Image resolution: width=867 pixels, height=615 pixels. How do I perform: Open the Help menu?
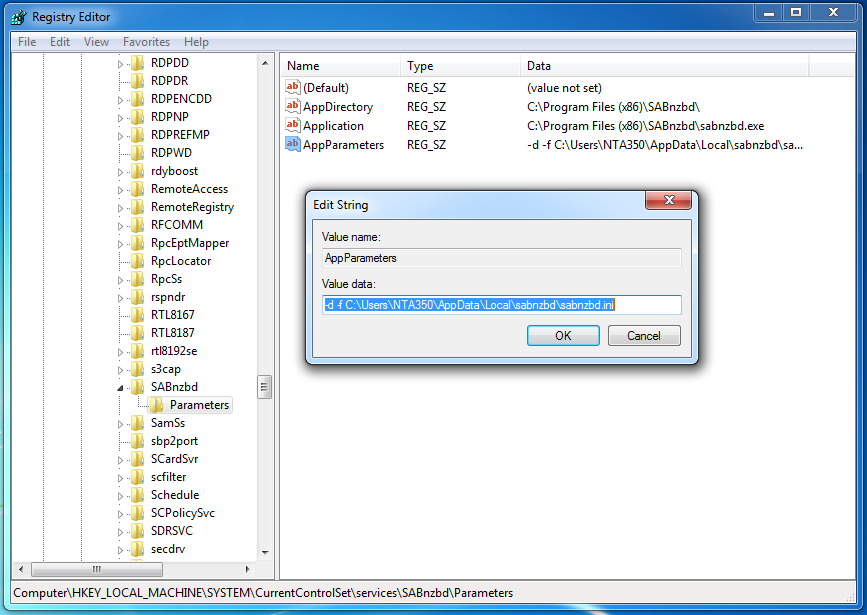[196, 42]
